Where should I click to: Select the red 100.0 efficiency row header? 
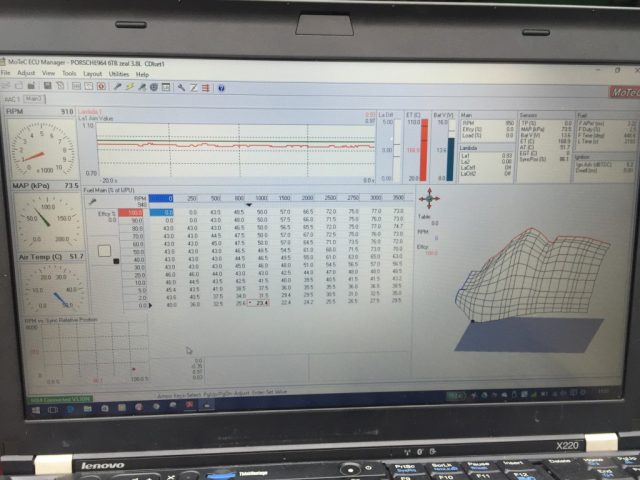(x=131, y=213)
